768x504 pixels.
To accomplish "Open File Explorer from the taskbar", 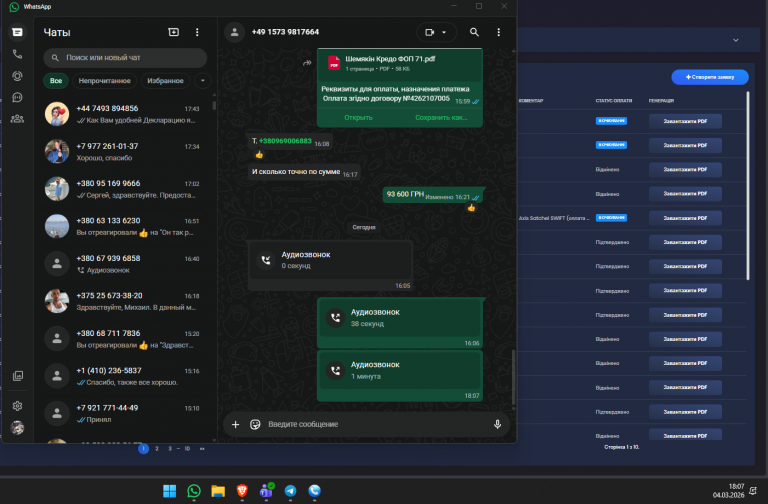I will point(218,491).
